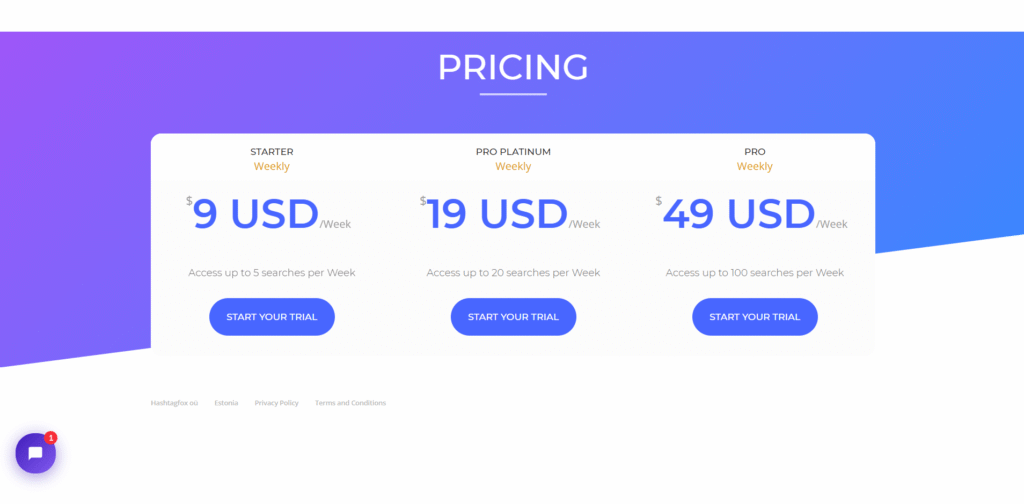Click the Hashtagfox oü footer text

(x=174, y=403)
